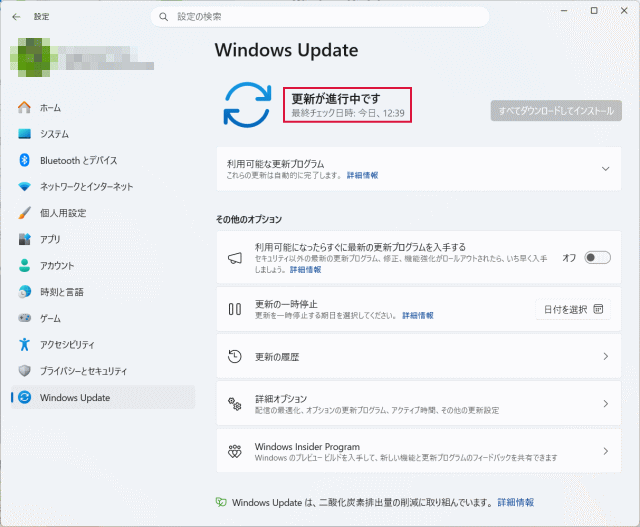Screen dimensions: 640x527
Task: Click the アクセシビリティ figure icon
Action: click(24, 344)
